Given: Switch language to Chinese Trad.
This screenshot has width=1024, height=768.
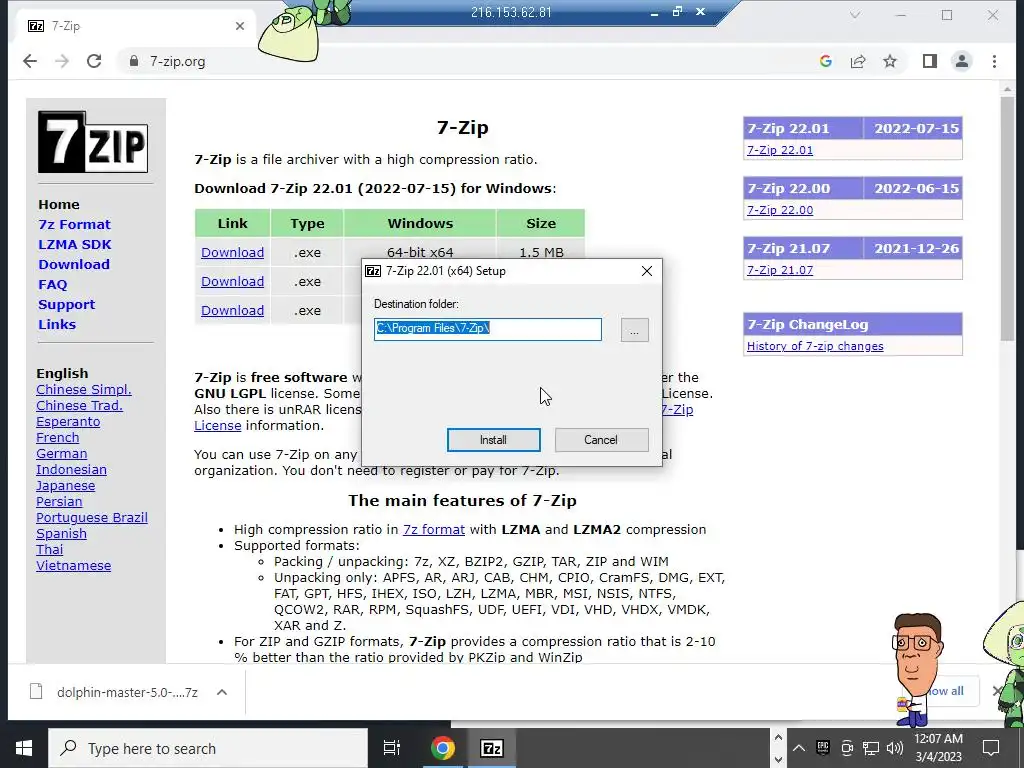Looking at the screenshot, I should (x=79, y=406).
